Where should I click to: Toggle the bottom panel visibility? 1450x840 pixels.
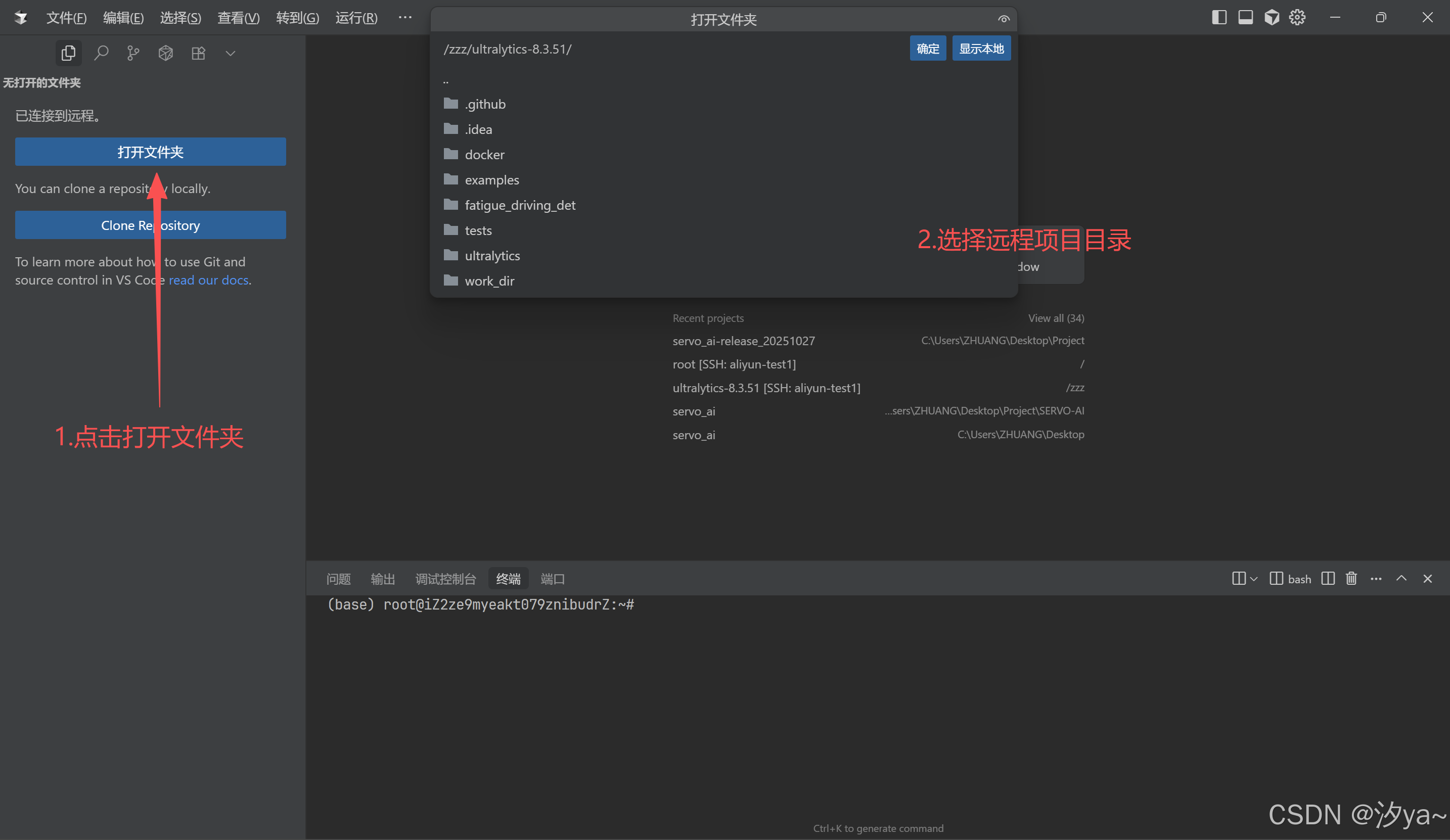(x=1245, y=17)
